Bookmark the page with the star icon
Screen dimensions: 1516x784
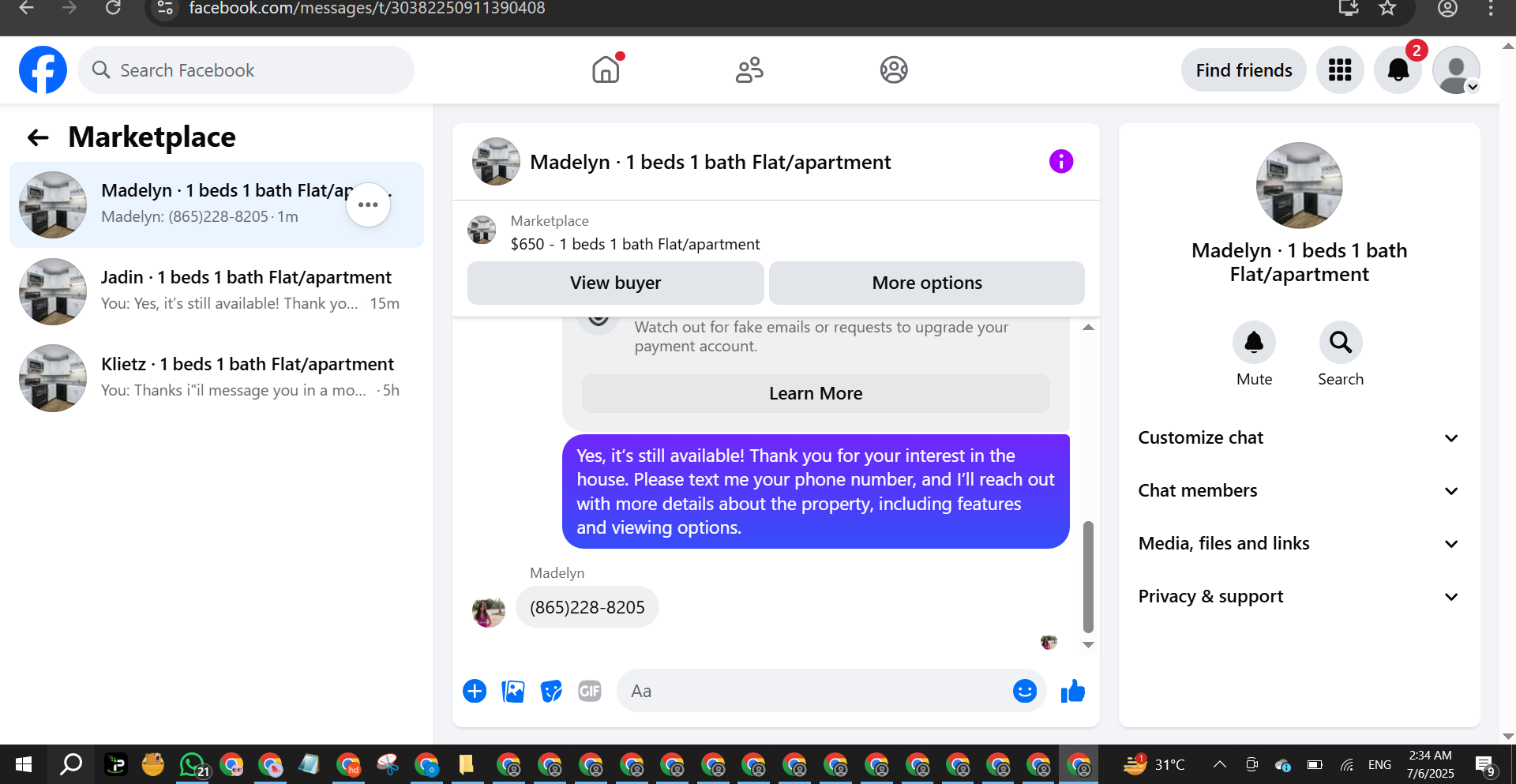tap(1387, 8)
